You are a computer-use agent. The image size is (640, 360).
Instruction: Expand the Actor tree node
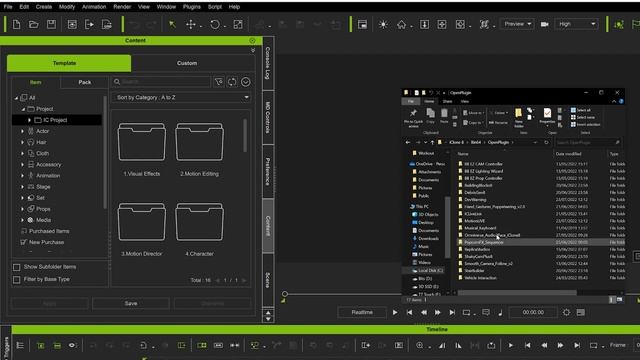click(x=22, y=131)
